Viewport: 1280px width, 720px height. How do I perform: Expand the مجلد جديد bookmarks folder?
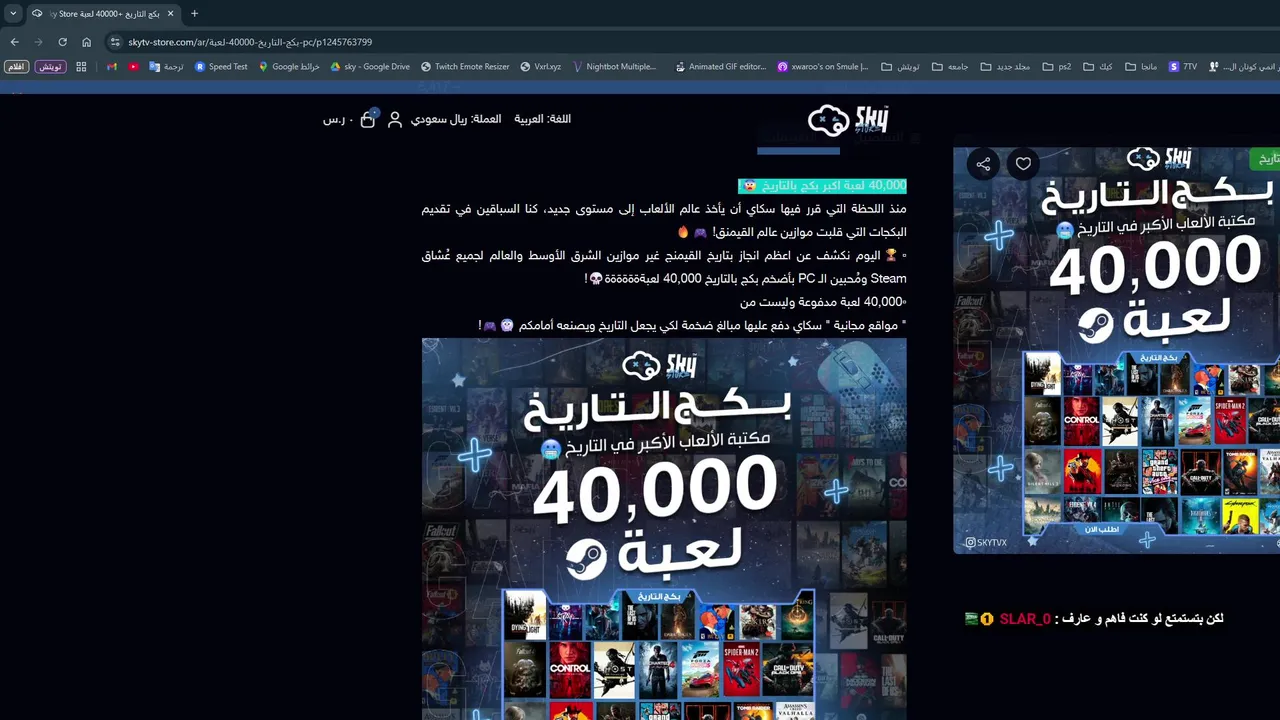(x=1005, y=67)
